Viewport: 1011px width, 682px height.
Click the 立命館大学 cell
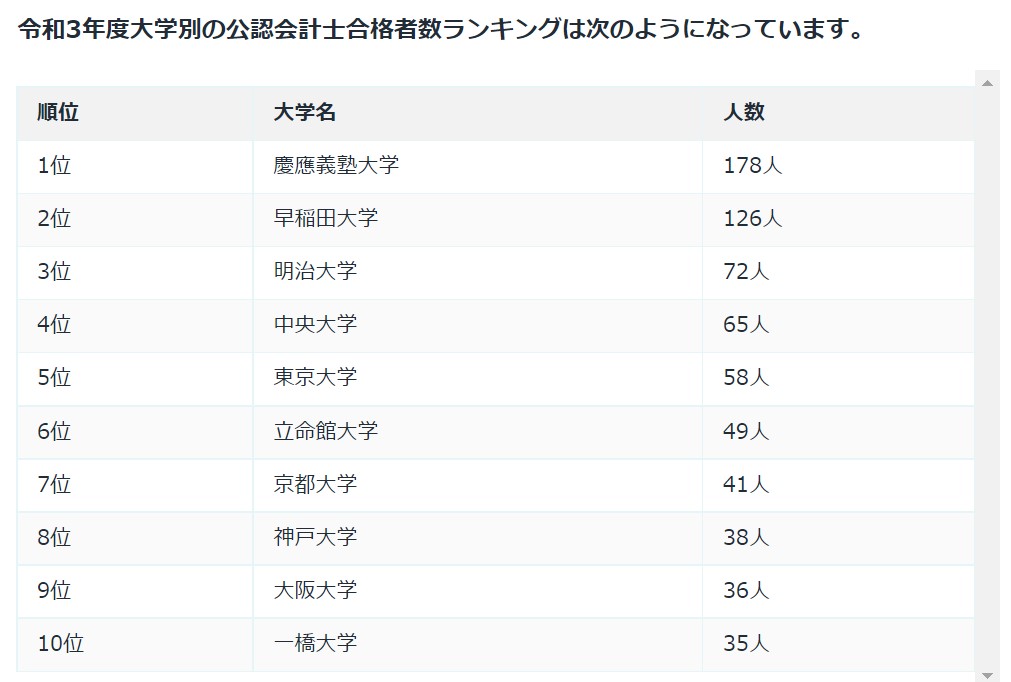point(478,432)
